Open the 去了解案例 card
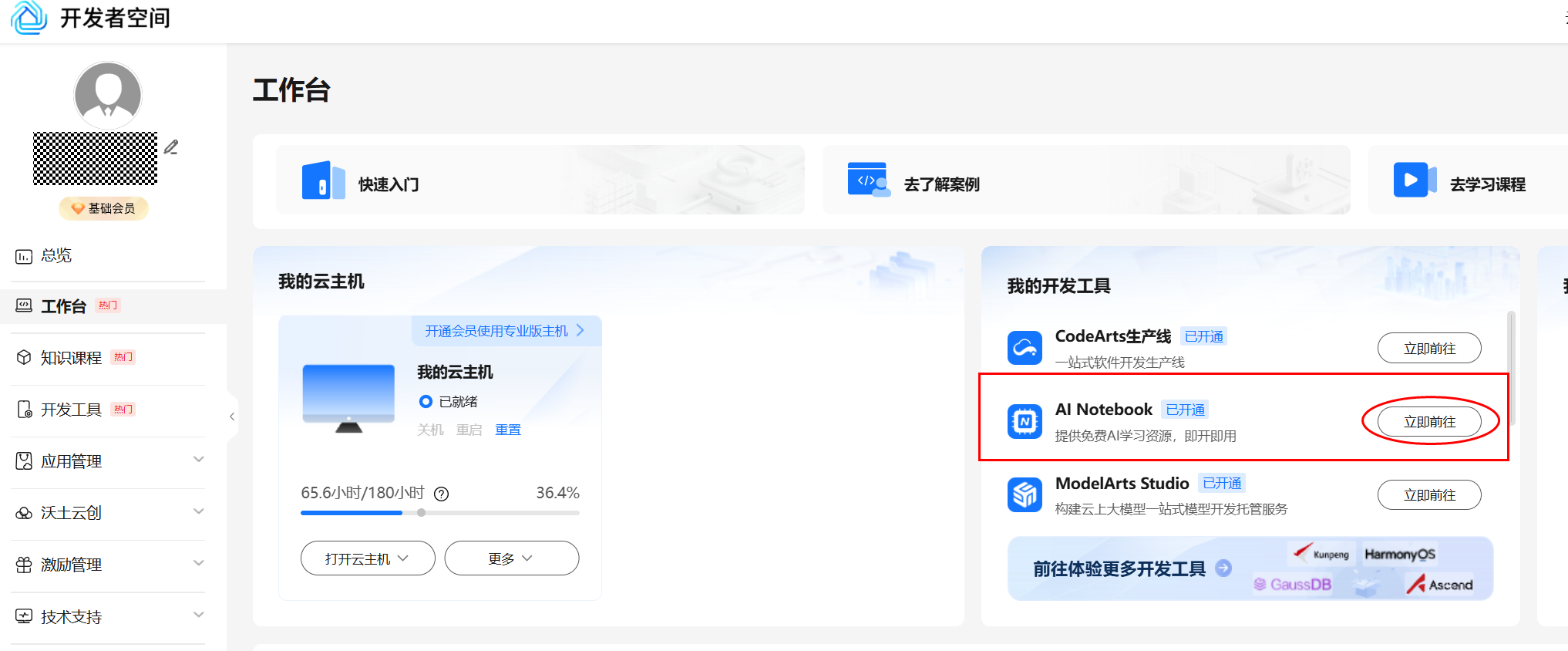Image resolution: width=1568 pixels, height=651 pixels. click(1086, 180)
